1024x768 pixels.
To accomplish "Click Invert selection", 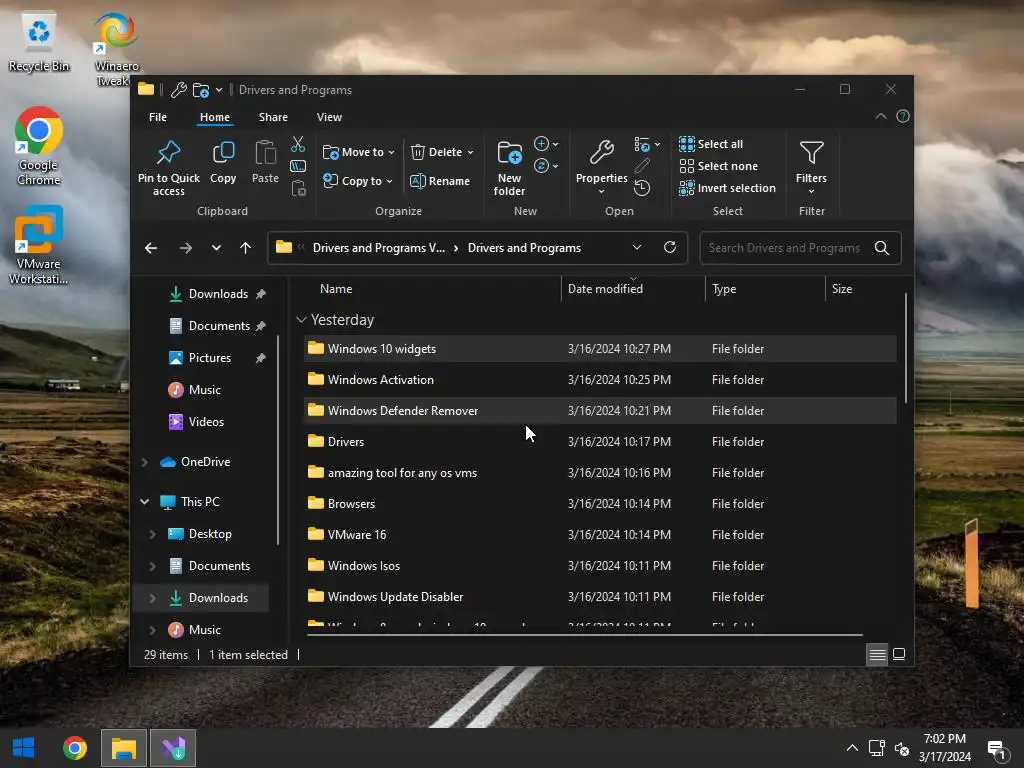I will pyautogui.click(x=727, y=188).
